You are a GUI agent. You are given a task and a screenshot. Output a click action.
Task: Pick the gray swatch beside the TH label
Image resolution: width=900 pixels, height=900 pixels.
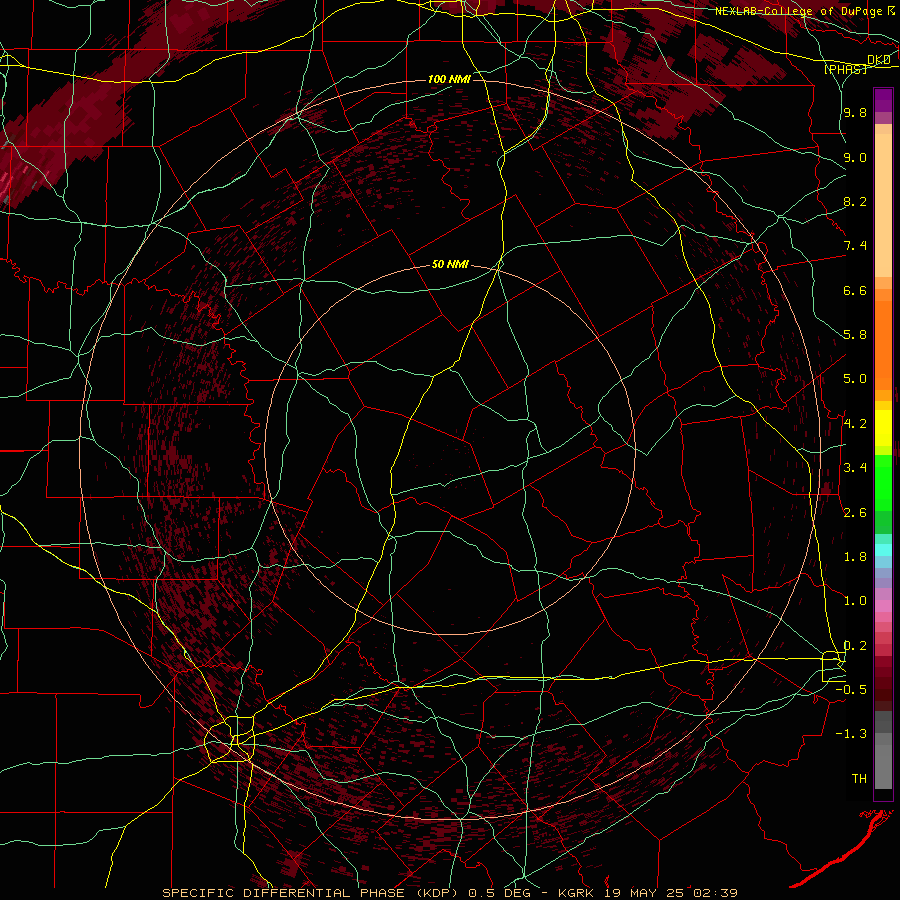click(883, 769)
